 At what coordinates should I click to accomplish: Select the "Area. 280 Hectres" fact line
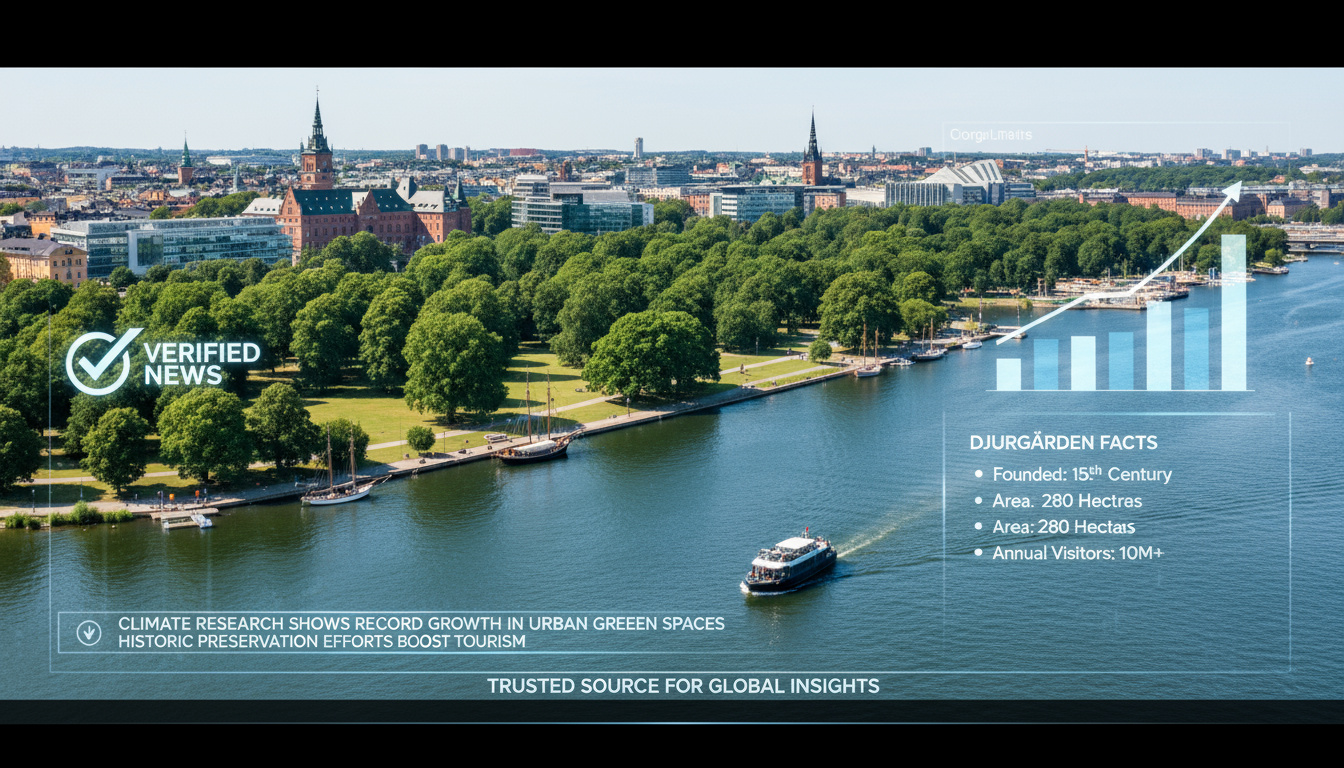coord(1066,501)
